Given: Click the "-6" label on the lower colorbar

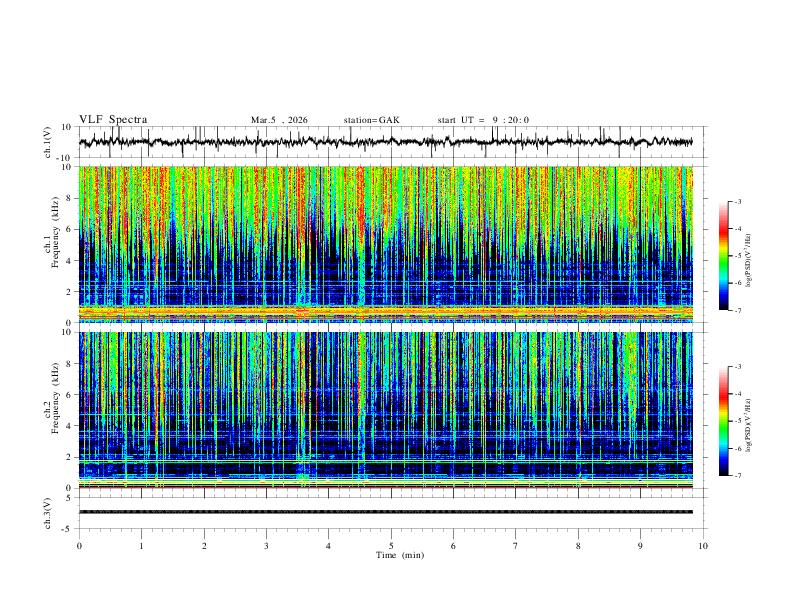Looking at the screenshot, I should [x=737, y=448].
